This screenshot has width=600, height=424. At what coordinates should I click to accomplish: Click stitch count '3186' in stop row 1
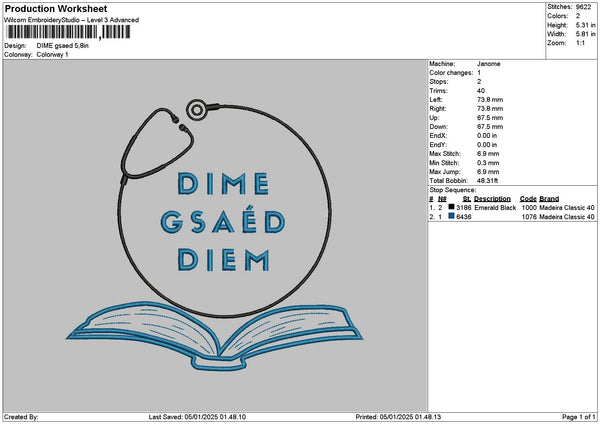[464, 208]
